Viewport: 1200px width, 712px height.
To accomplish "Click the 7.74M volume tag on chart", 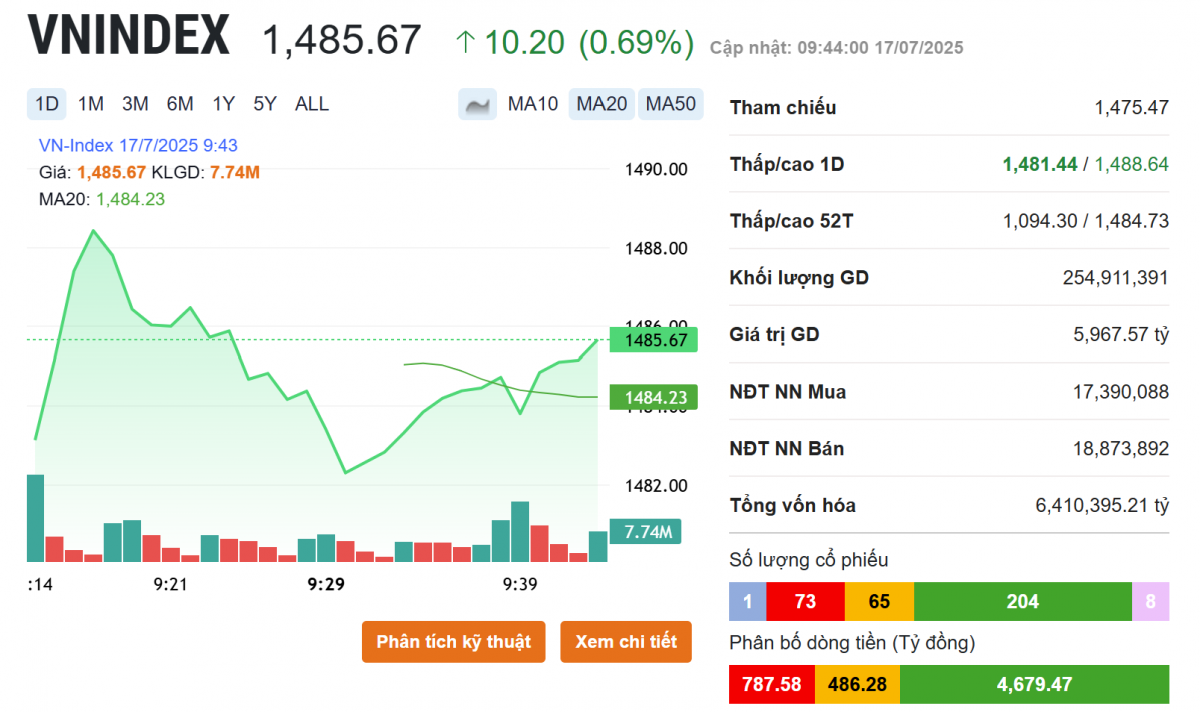I will pyautogui.click(x=645, y=532).
